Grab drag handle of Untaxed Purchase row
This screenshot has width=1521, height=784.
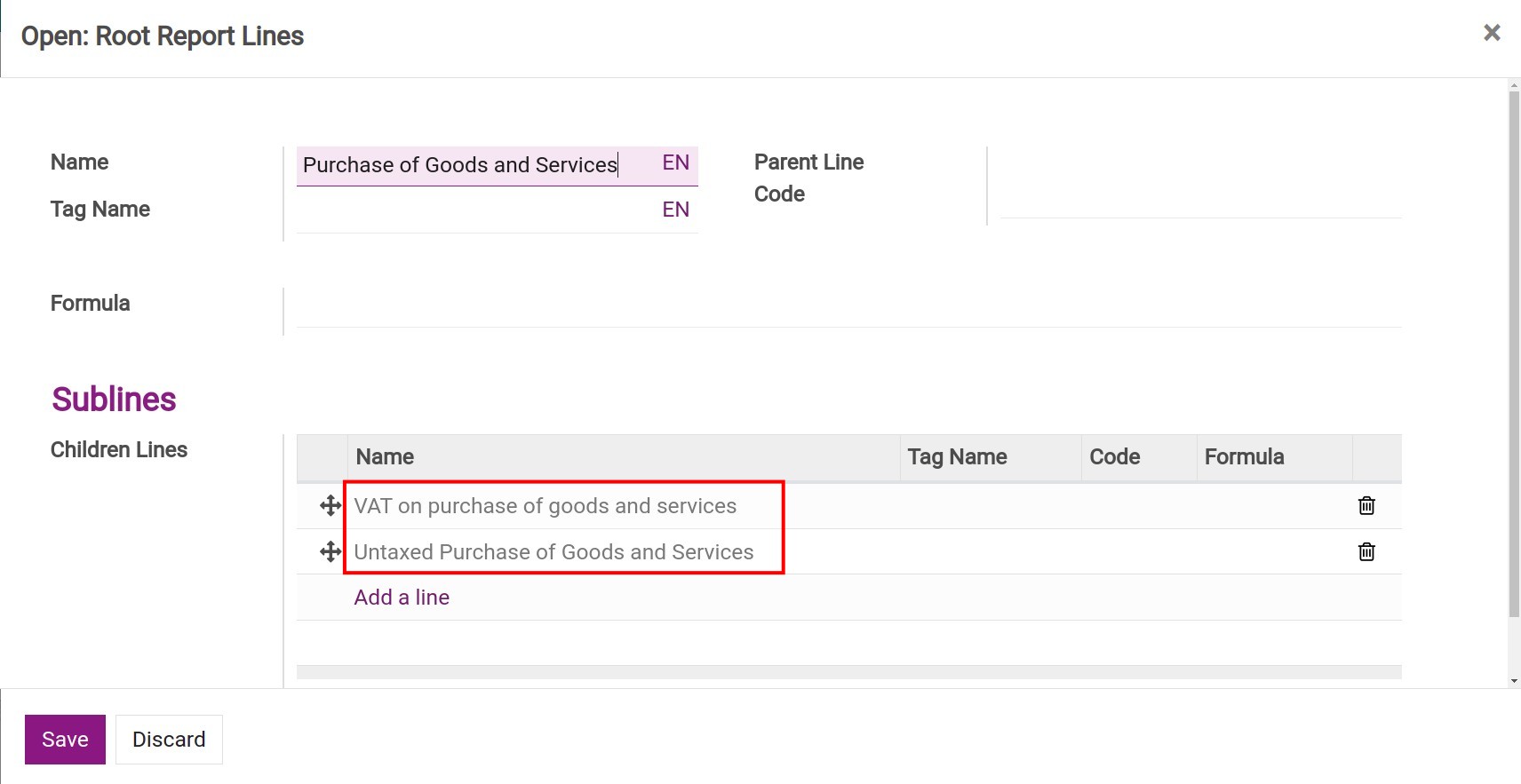330,551
